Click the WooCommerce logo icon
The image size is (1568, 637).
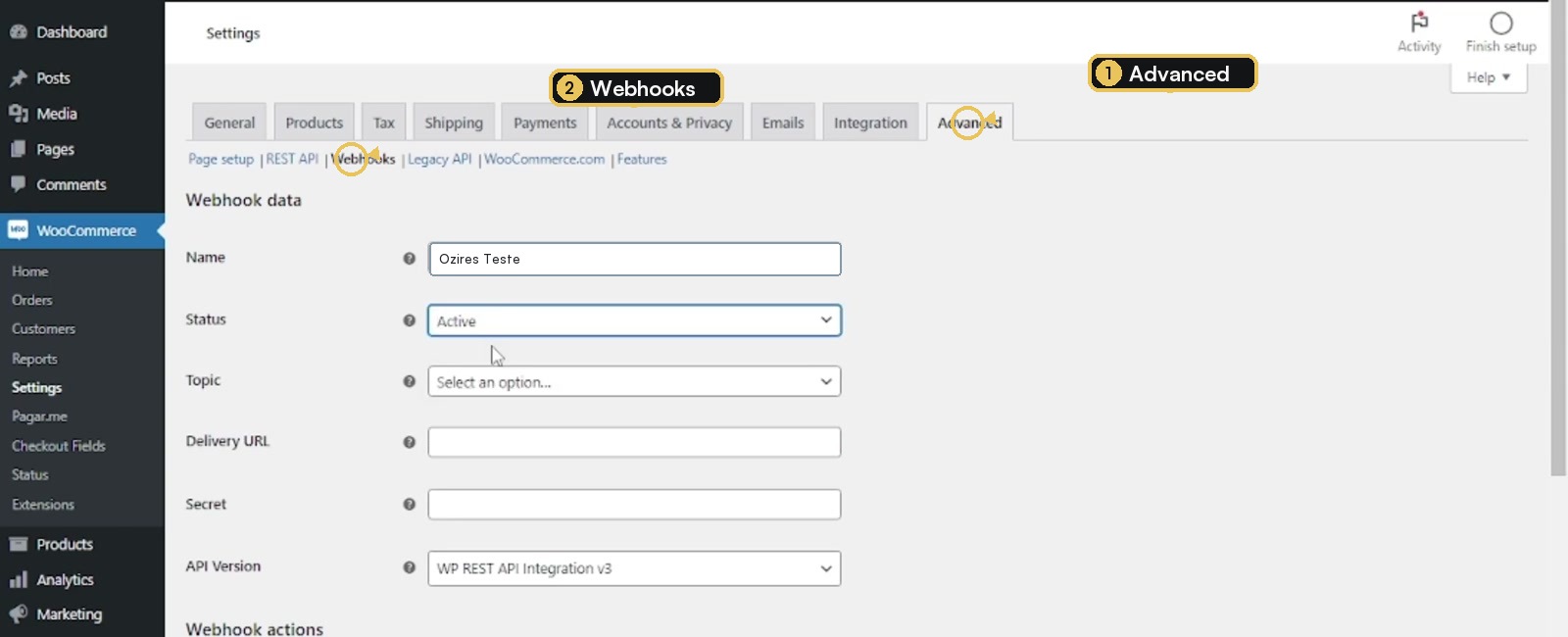point(18,230)
